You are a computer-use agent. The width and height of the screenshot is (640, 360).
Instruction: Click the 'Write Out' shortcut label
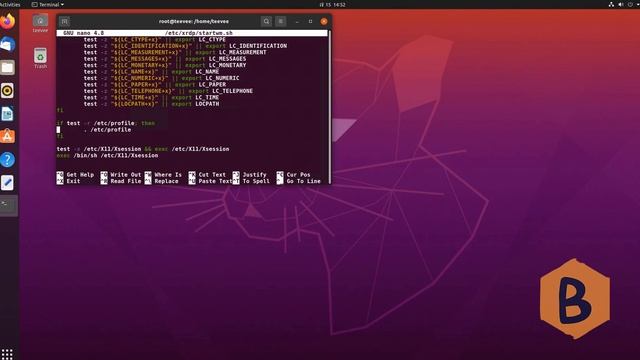coord(125,175)
